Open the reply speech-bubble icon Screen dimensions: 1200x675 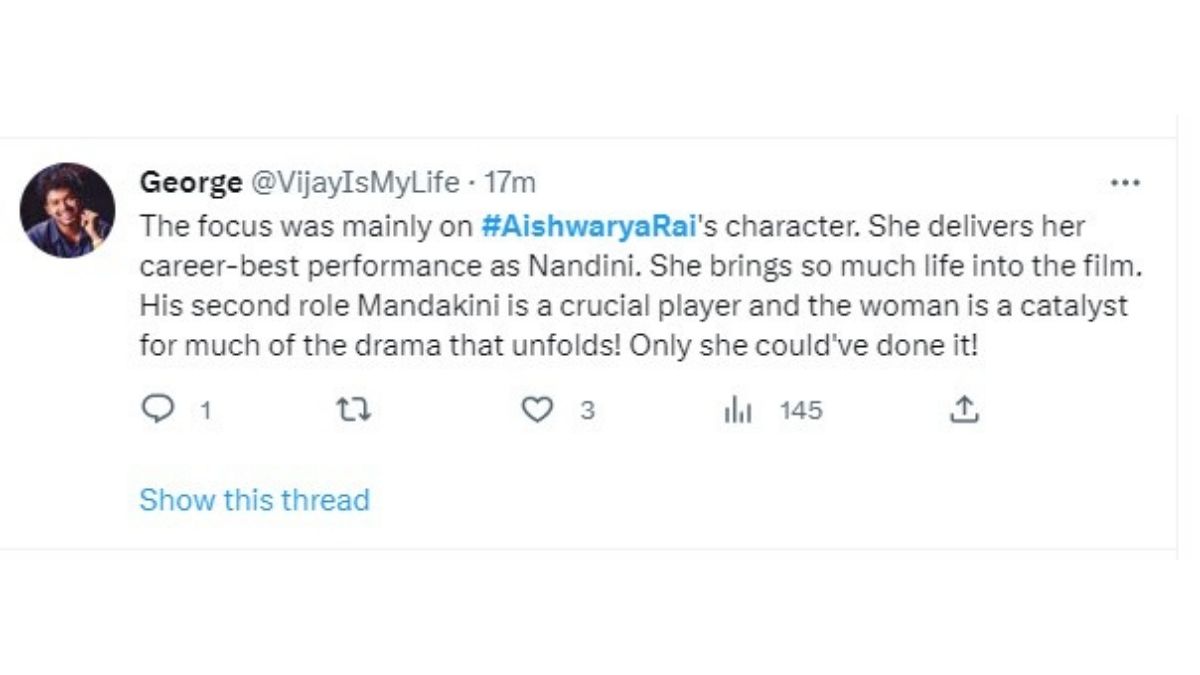[157, 410]
